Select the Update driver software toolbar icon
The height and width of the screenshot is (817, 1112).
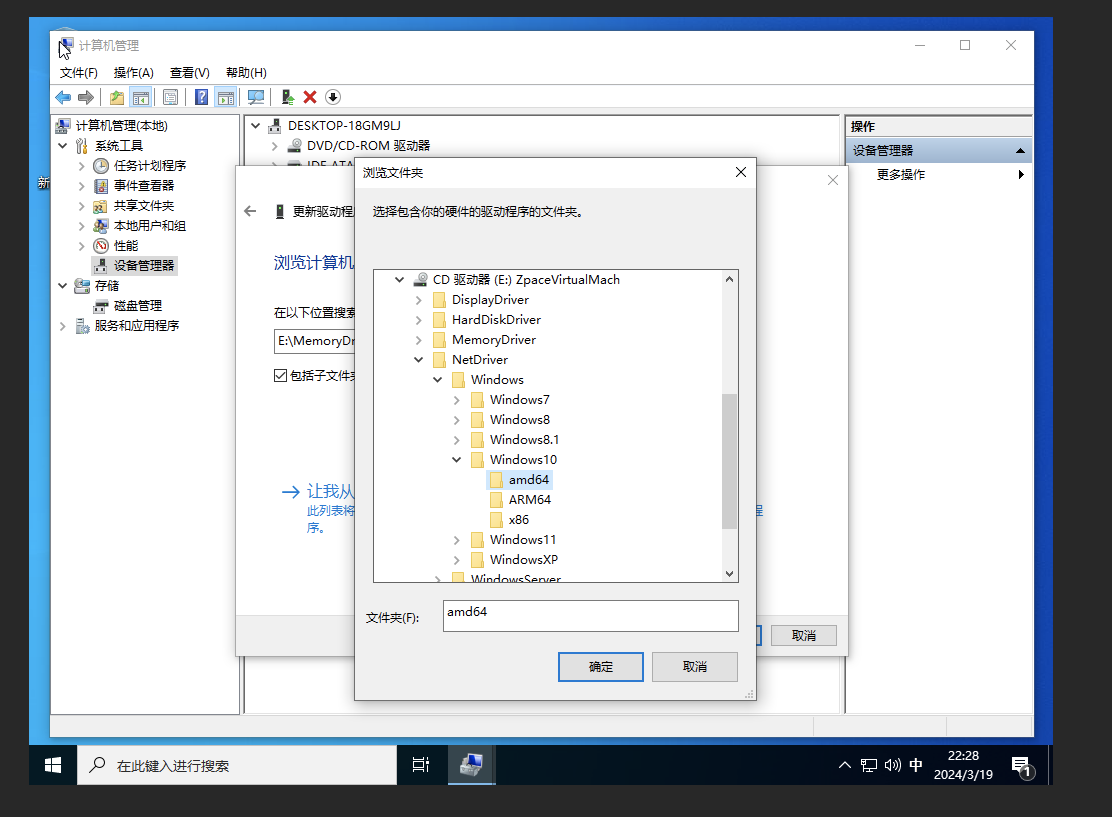pyautogui.click(x=288, y=96)
